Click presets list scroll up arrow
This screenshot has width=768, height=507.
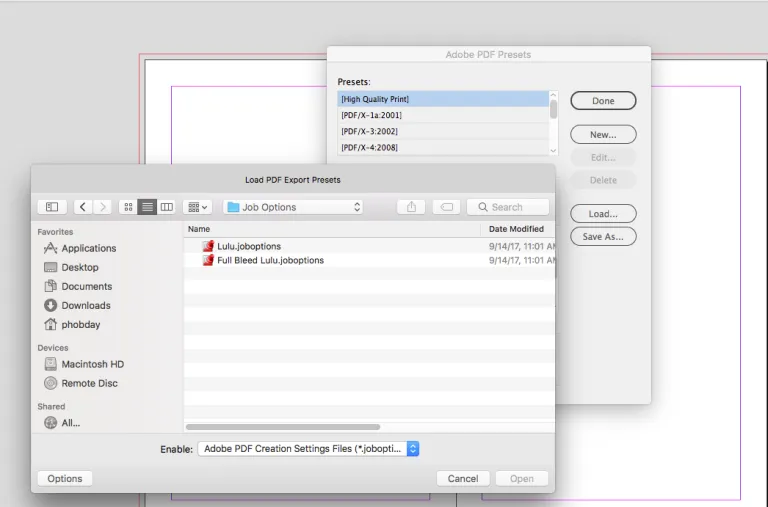(553, 95)
